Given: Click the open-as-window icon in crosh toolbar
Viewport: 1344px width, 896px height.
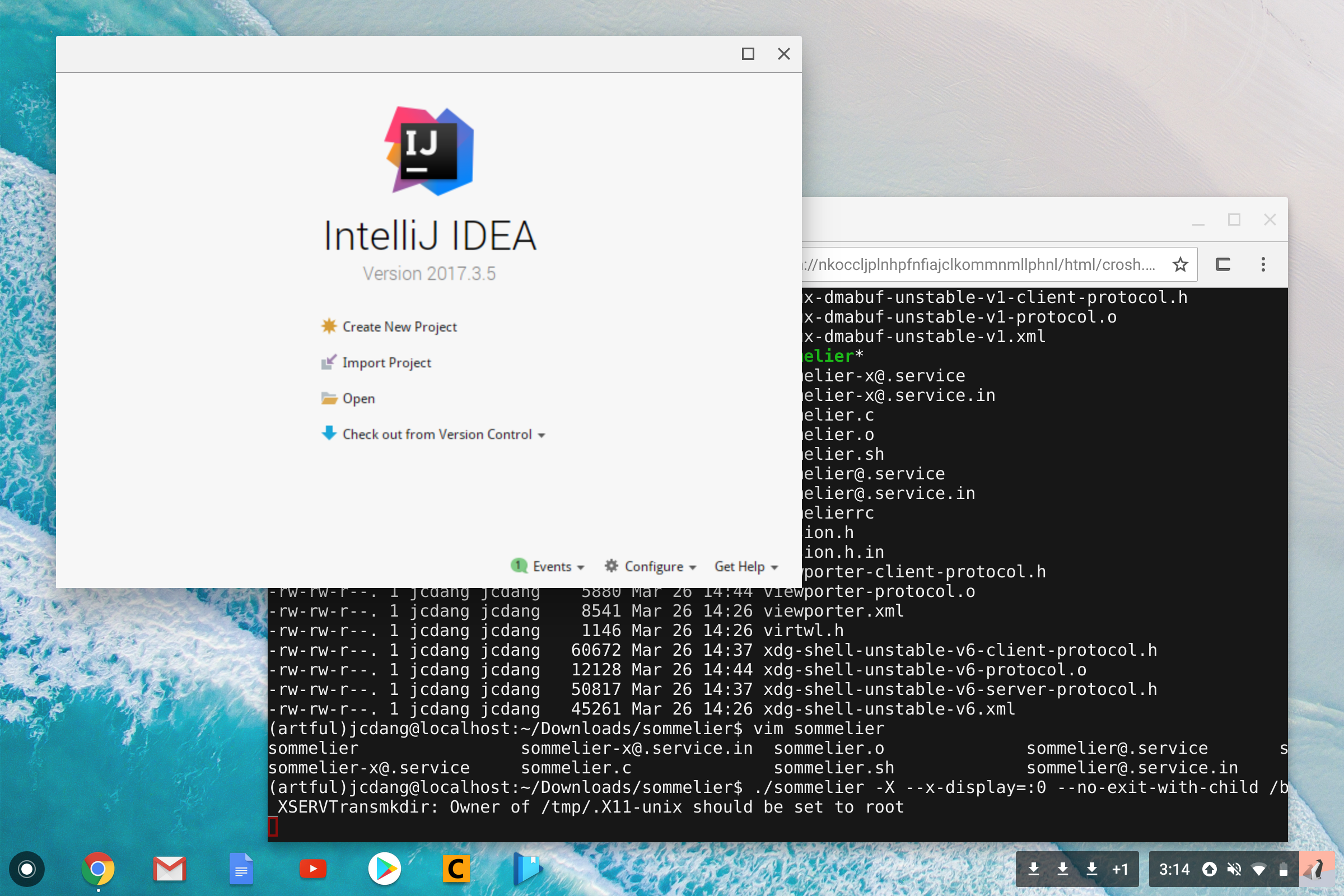Looking at the screenshot, I should (x=1223, y=264).
